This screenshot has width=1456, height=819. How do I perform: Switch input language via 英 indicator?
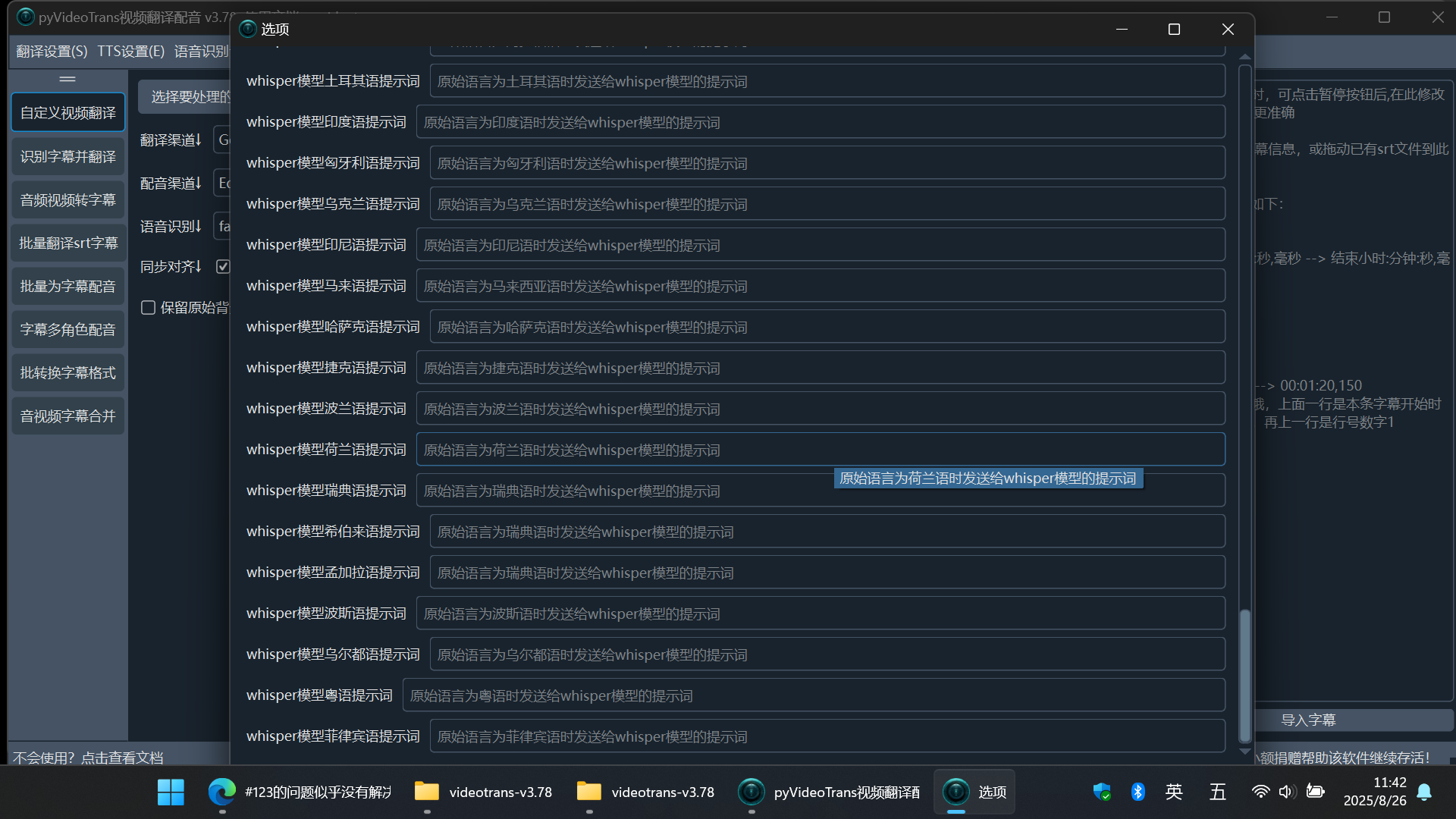coord(1174,792)
